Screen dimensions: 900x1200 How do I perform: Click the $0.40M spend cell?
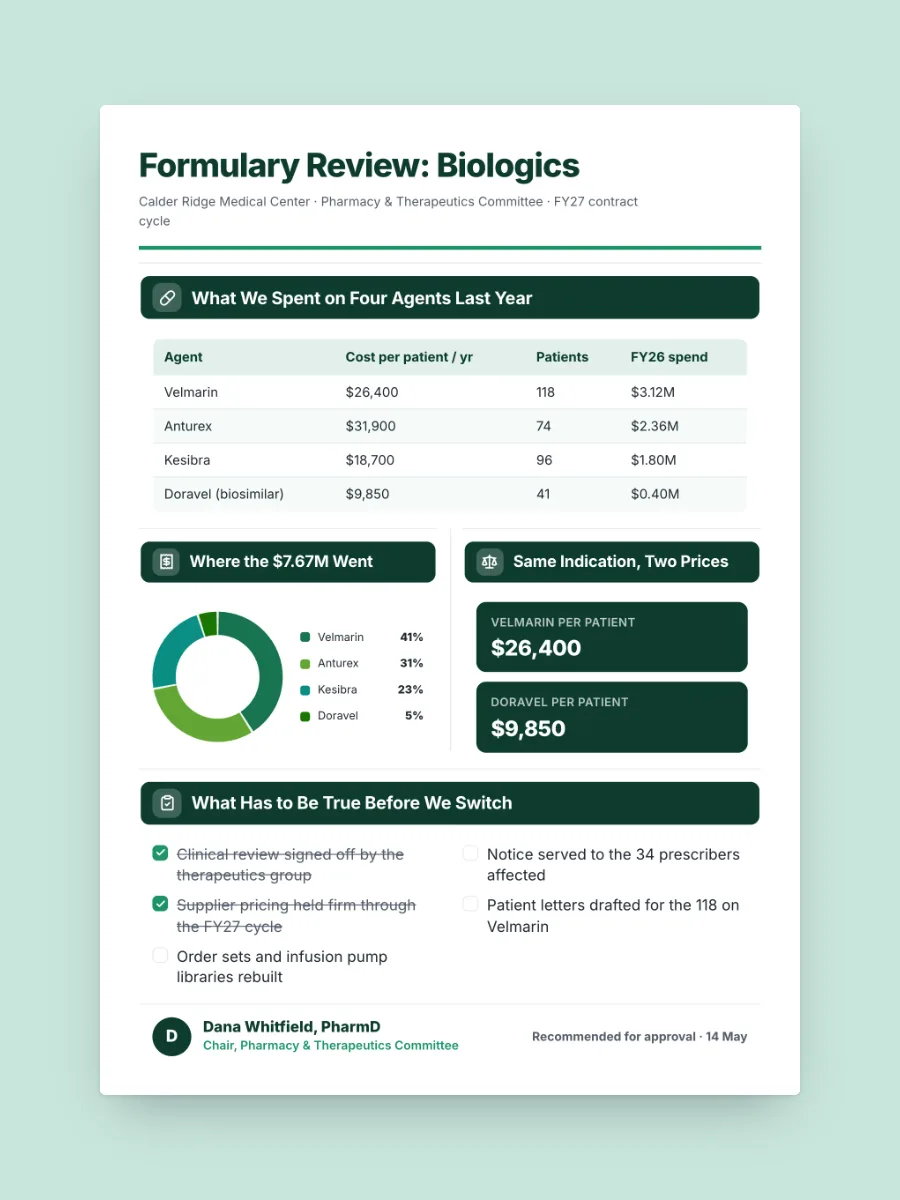[655, 494]
